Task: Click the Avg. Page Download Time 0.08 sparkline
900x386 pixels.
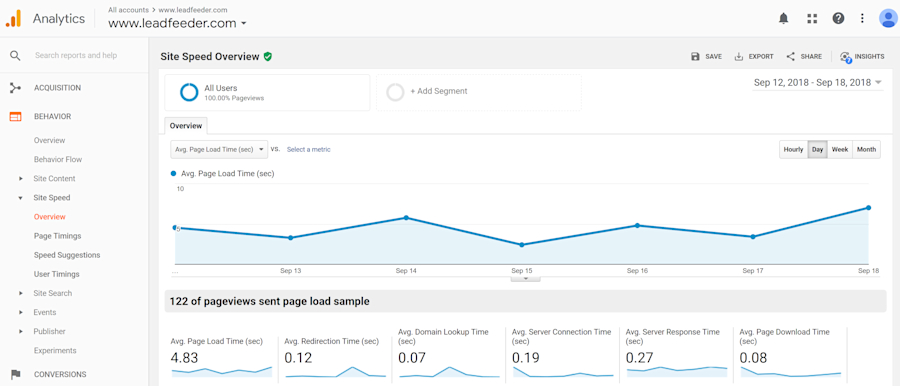Action: click(x=790, y=372)
